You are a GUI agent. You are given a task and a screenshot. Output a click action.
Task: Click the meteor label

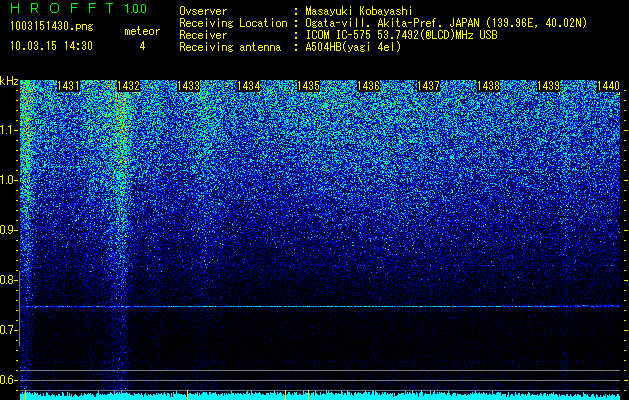pyautogui.click(x=142, y=31)
